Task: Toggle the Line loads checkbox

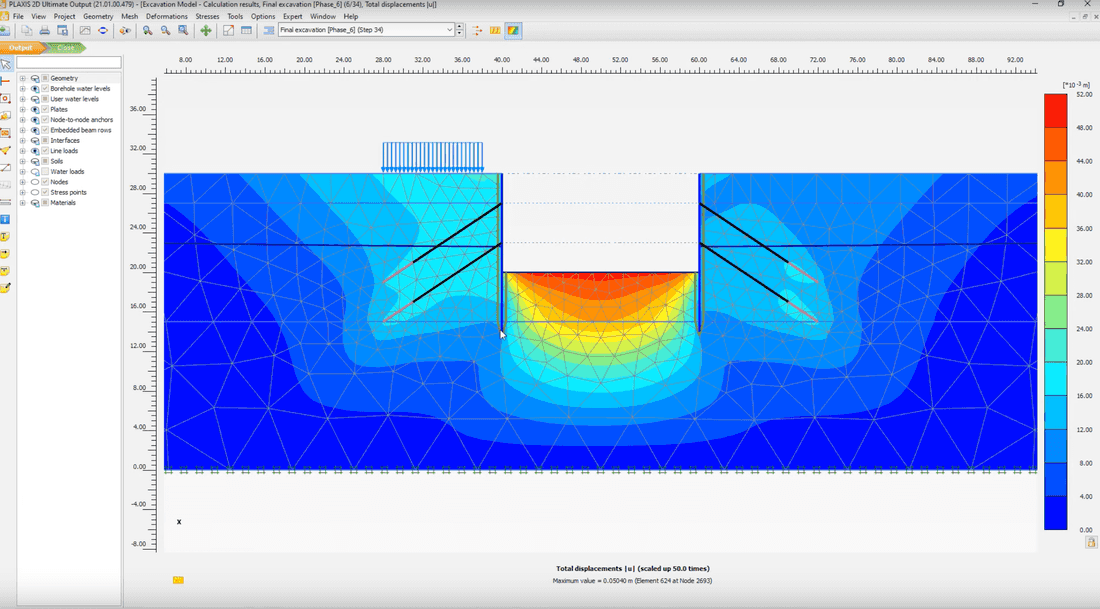Action: point(45,151)
